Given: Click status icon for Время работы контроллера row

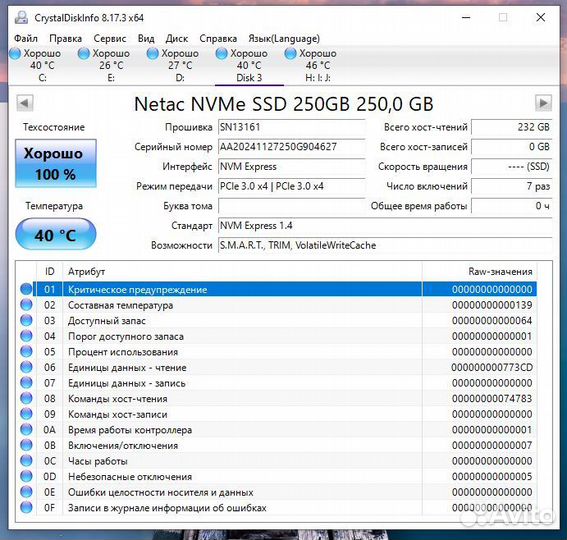Looking at the screenshot, I should (26, 429).
